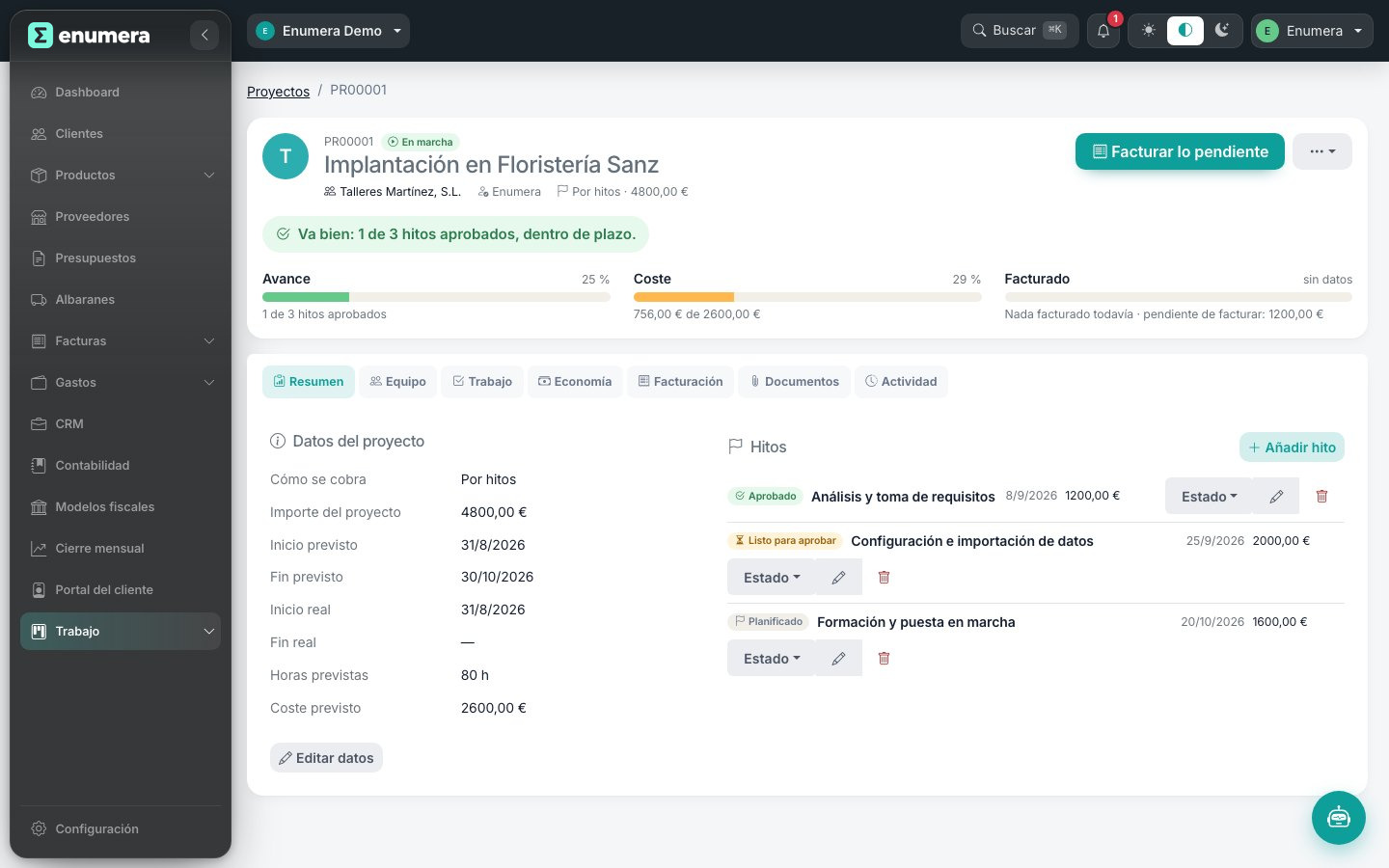
Task: Open Estado dropdown for Análisis y toma de requisitos
Action: pos(1209,497)
